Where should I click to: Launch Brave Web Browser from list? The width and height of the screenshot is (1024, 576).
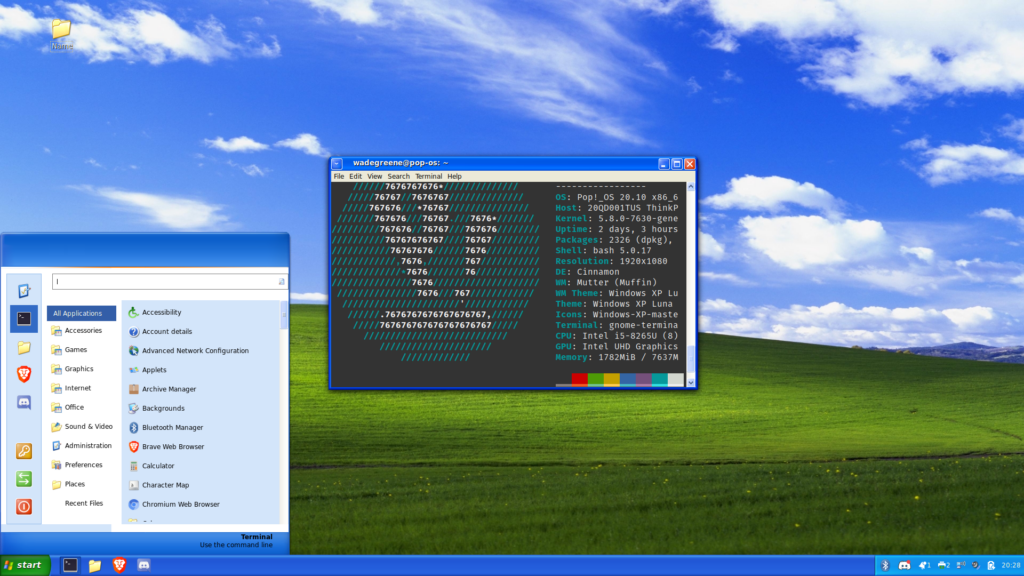(x=202, y=447)
